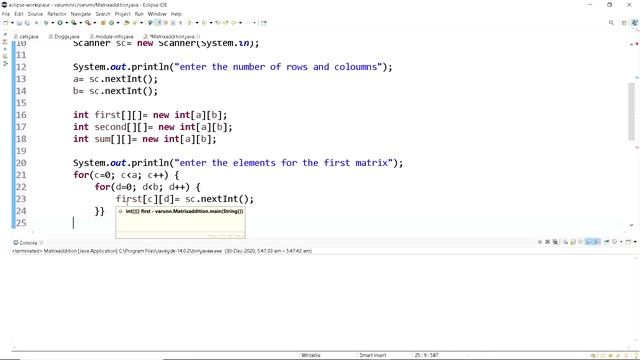
Task: Open the Refactor menu
Action: [x=57, y=14]
